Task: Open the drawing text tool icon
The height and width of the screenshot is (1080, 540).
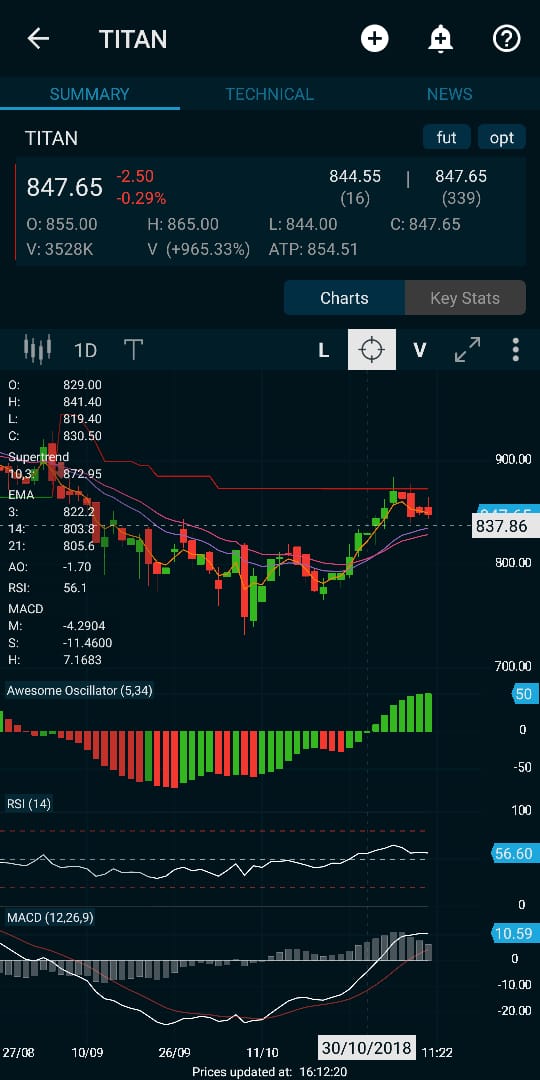Action: click(133, 350)
